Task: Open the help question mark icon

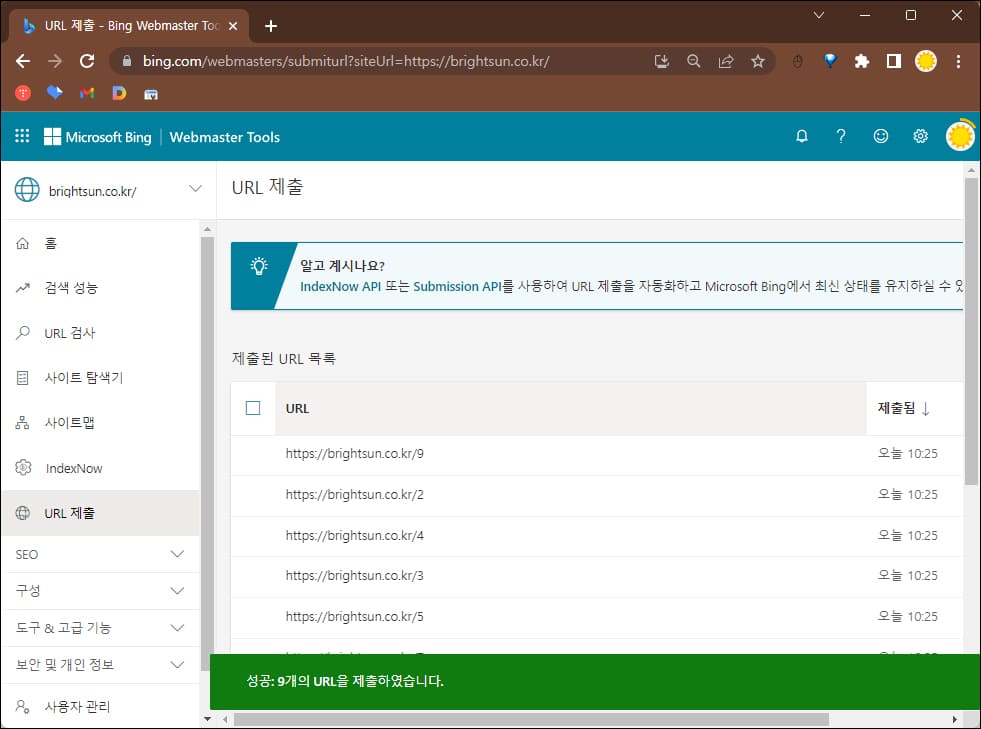Action: (x=841, y=136)
